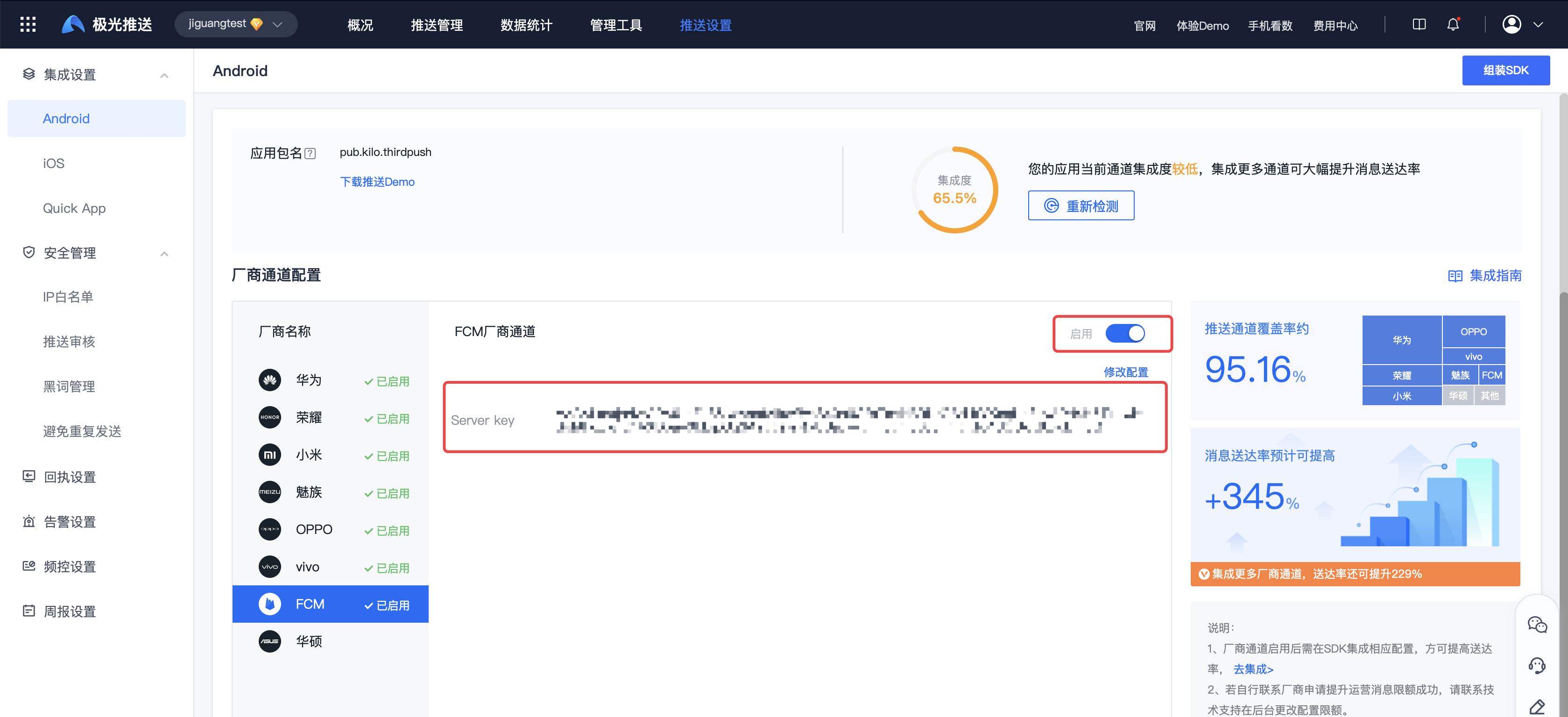Image resolution: width=1568 pixels, height=717 pixels.
Task: Click the HONOR vendor logo icon
Action: point(269,417)
